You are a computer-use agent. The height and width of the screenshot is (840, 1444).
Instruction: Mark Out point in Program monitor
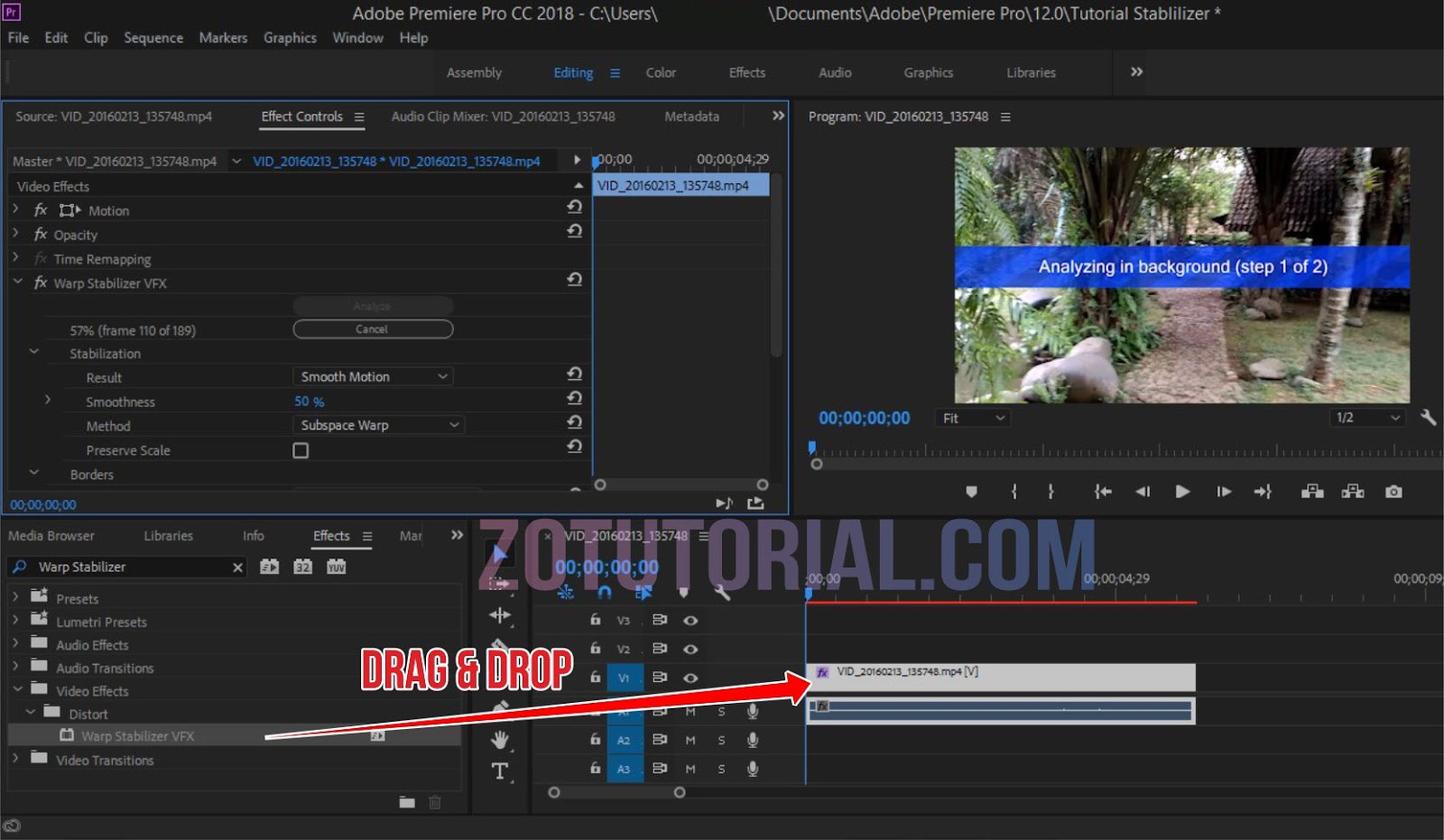coord(1051,492)
